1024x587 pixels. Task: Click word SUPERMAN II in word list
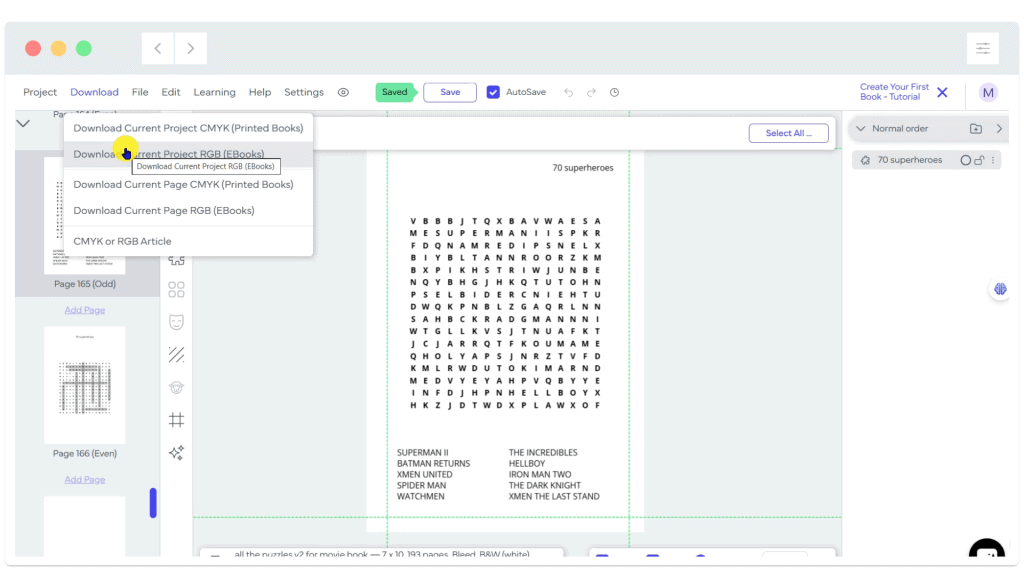[423, 452]
